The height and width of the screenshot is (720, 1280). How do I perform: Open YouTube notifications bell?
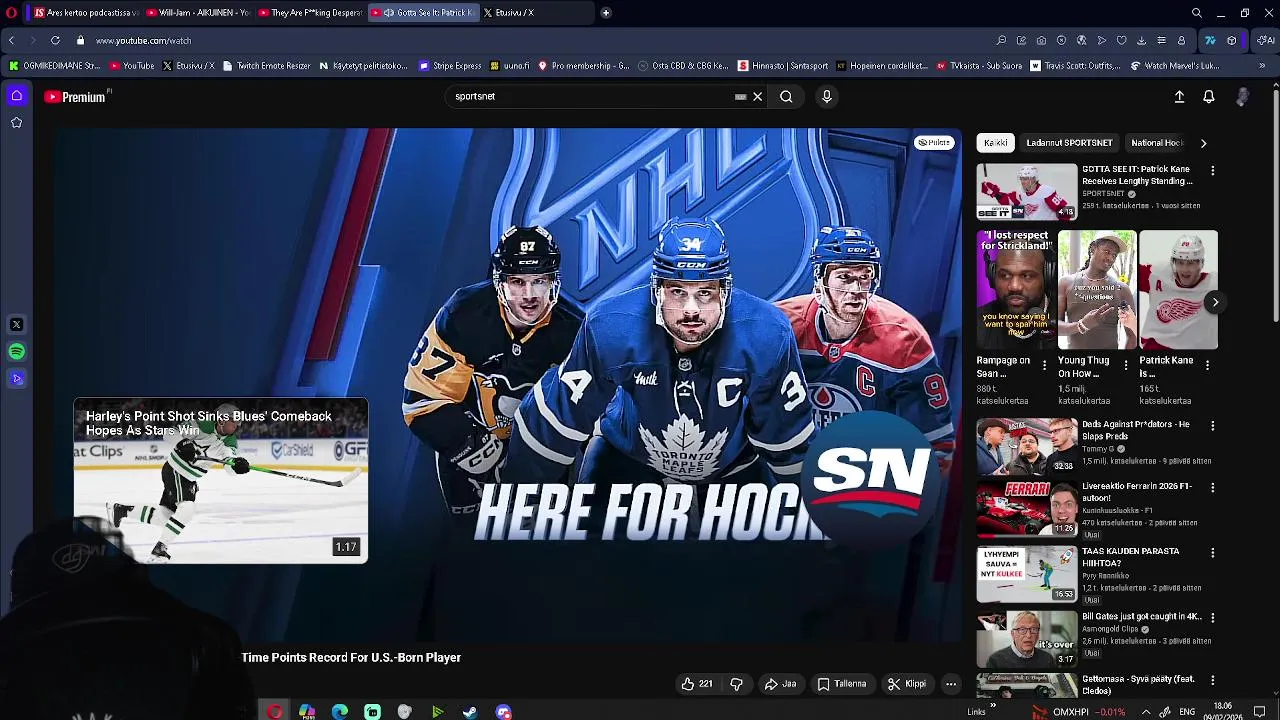point(1209,97)
